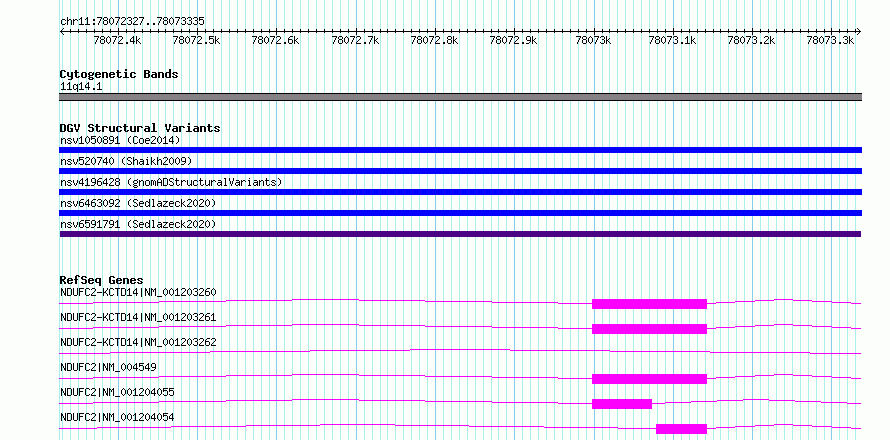
Task: Click the nsv6591791 (Sedlazeck2020) label
Action: click(x=138, y=224)
